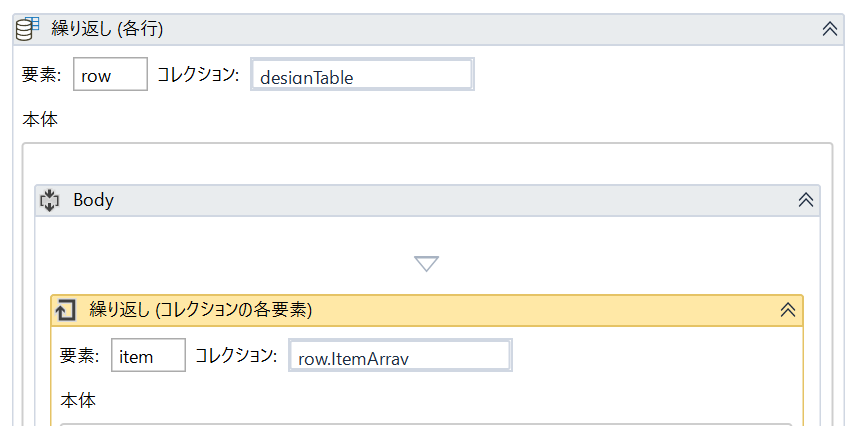
Task: Edit the row.ItemArray collection field
Action: (400, 356)
